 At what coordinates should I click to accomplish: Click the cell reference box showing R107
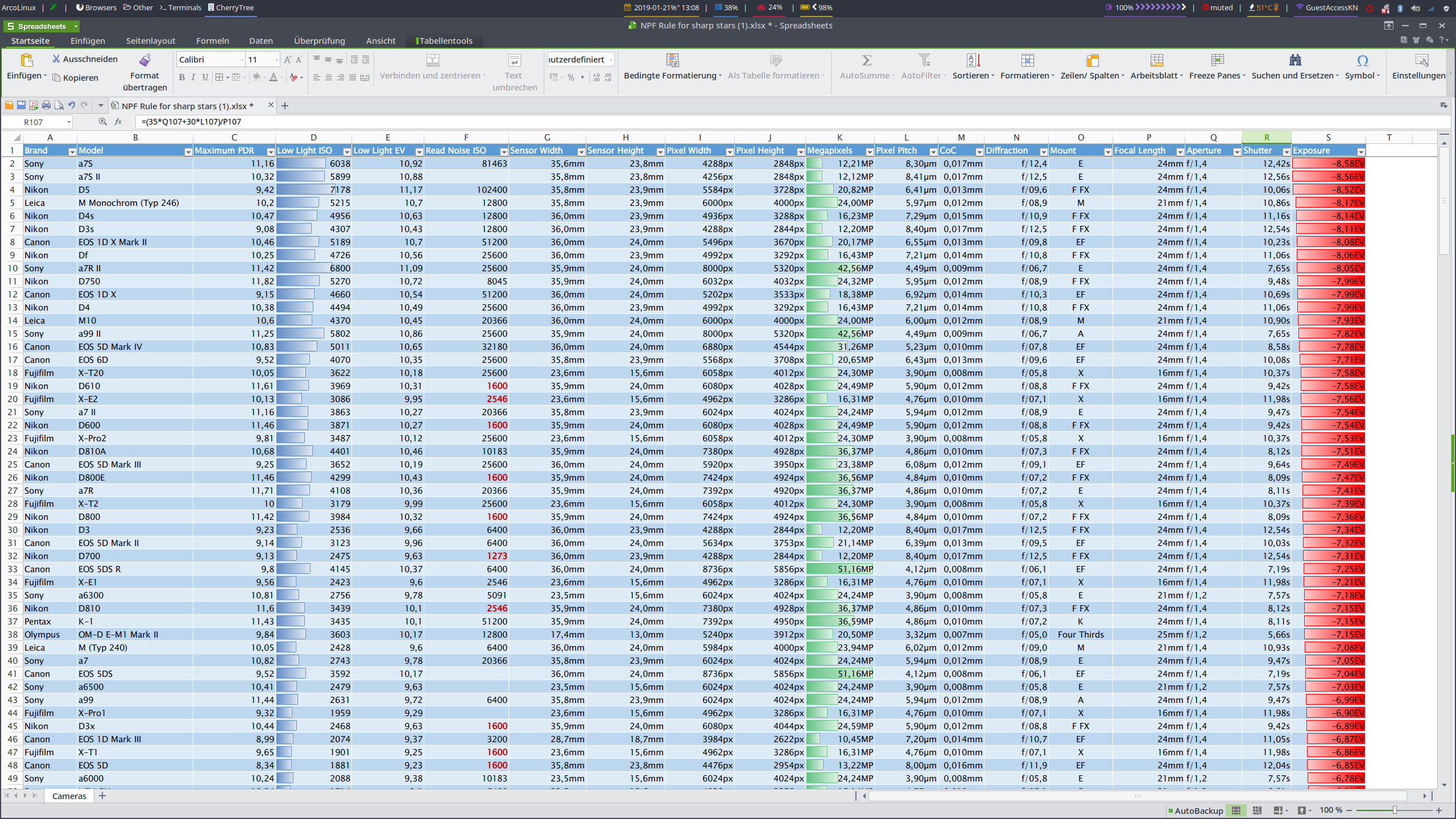coord(34,122)
